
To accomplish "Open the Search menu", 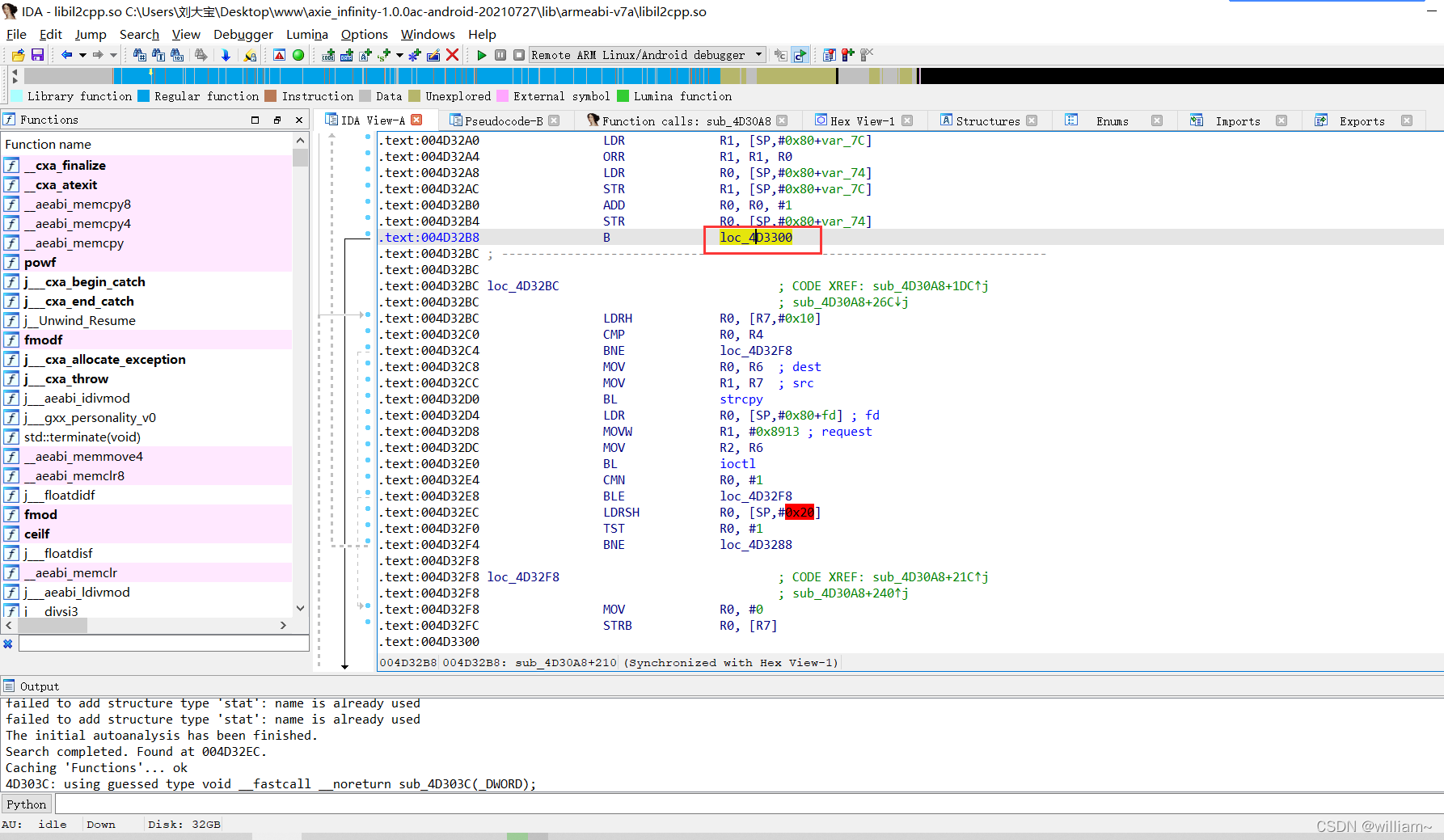I will click(139, 34).
